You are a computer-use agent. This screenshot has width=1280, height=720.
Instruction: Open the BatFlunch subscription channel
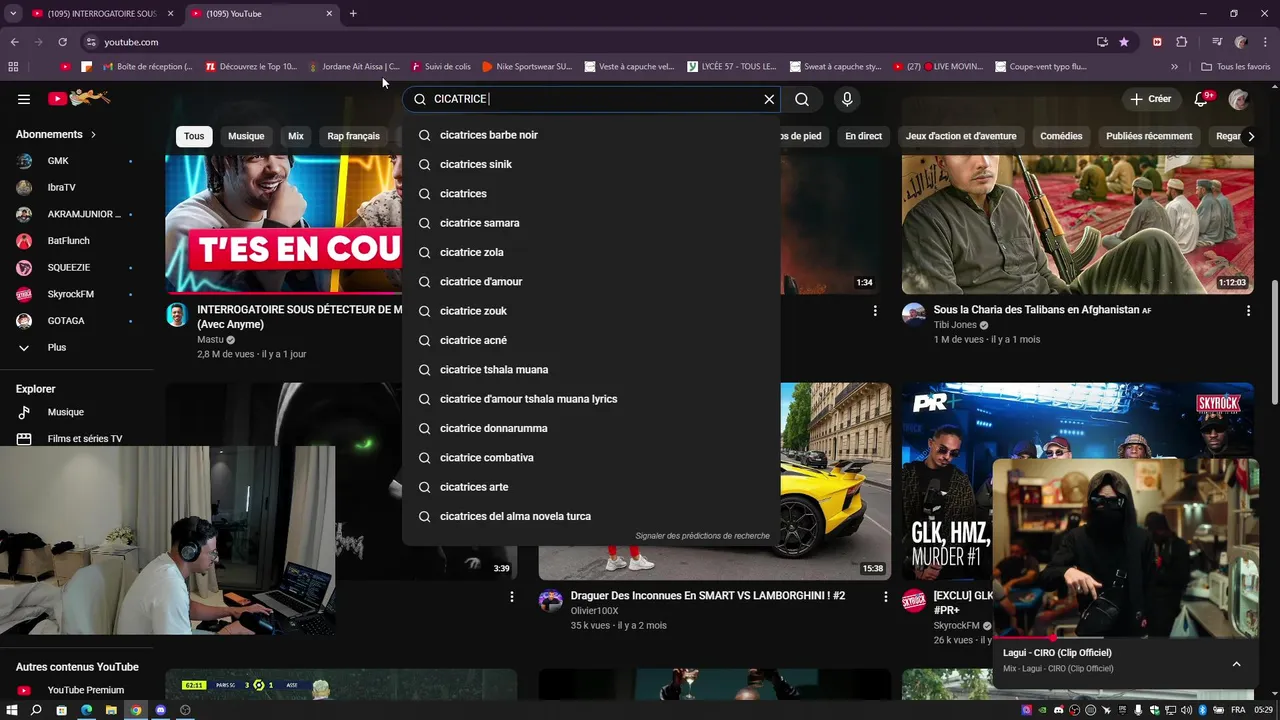(76, 241)
